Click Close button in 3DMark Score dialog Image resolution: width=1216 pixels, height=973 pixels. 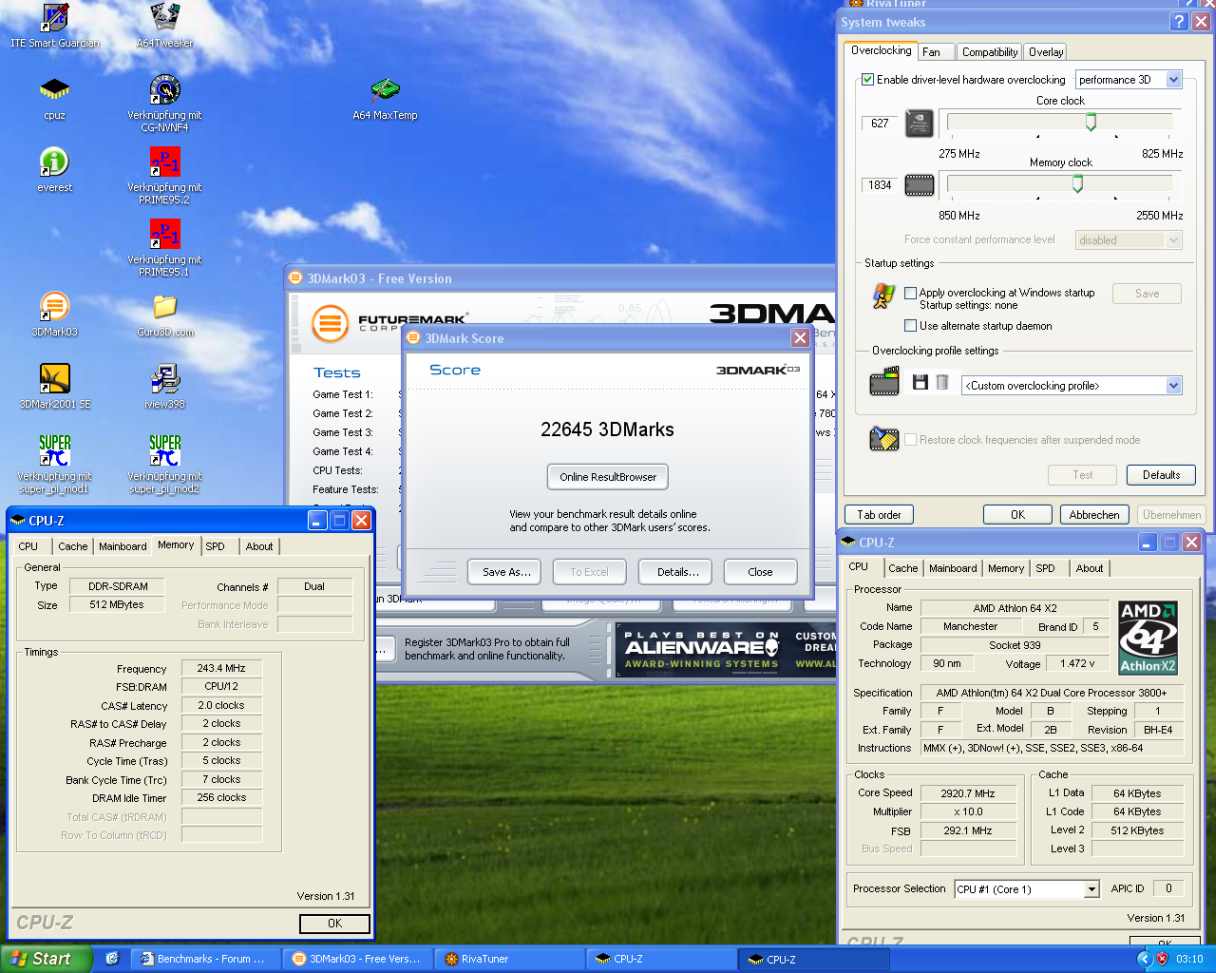(760, 572)
